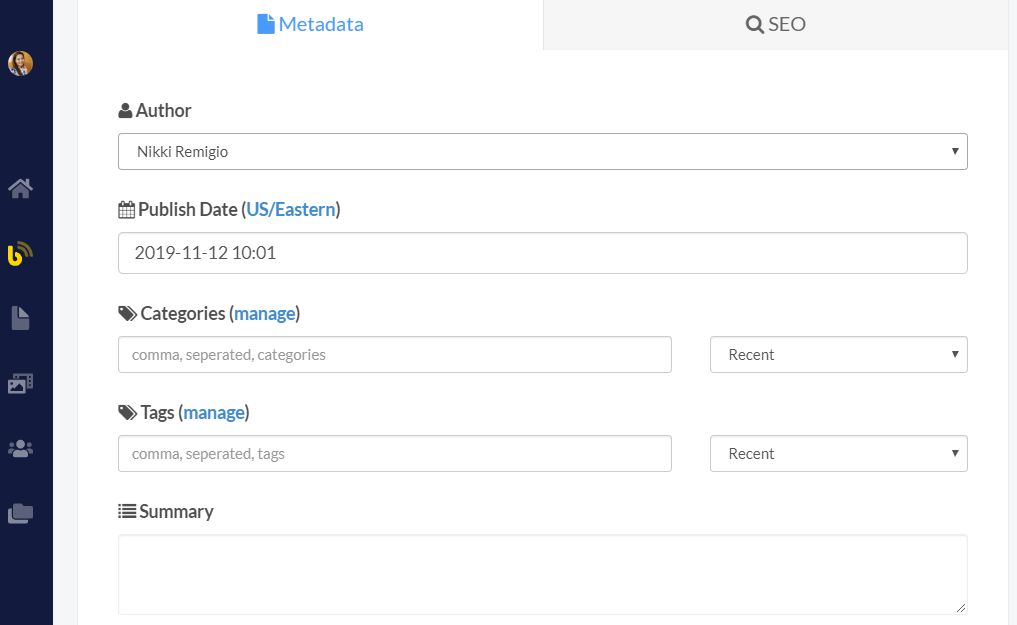Screen dimensions: 1017x625
Task: Select the Metadata tab
Action: point(310,25)
